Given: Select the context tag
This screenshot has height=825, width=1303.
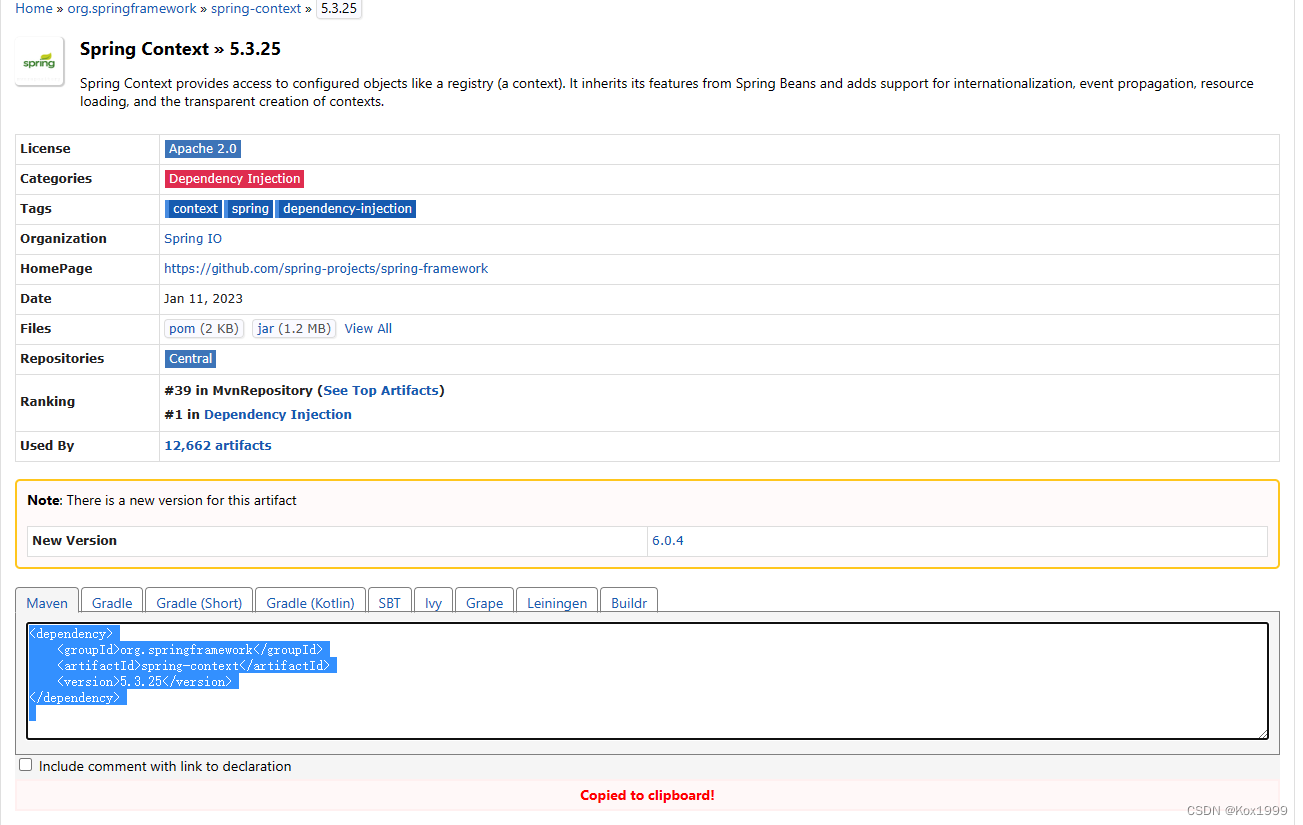Looking at the screenshot, I should [x=194, y=209].
